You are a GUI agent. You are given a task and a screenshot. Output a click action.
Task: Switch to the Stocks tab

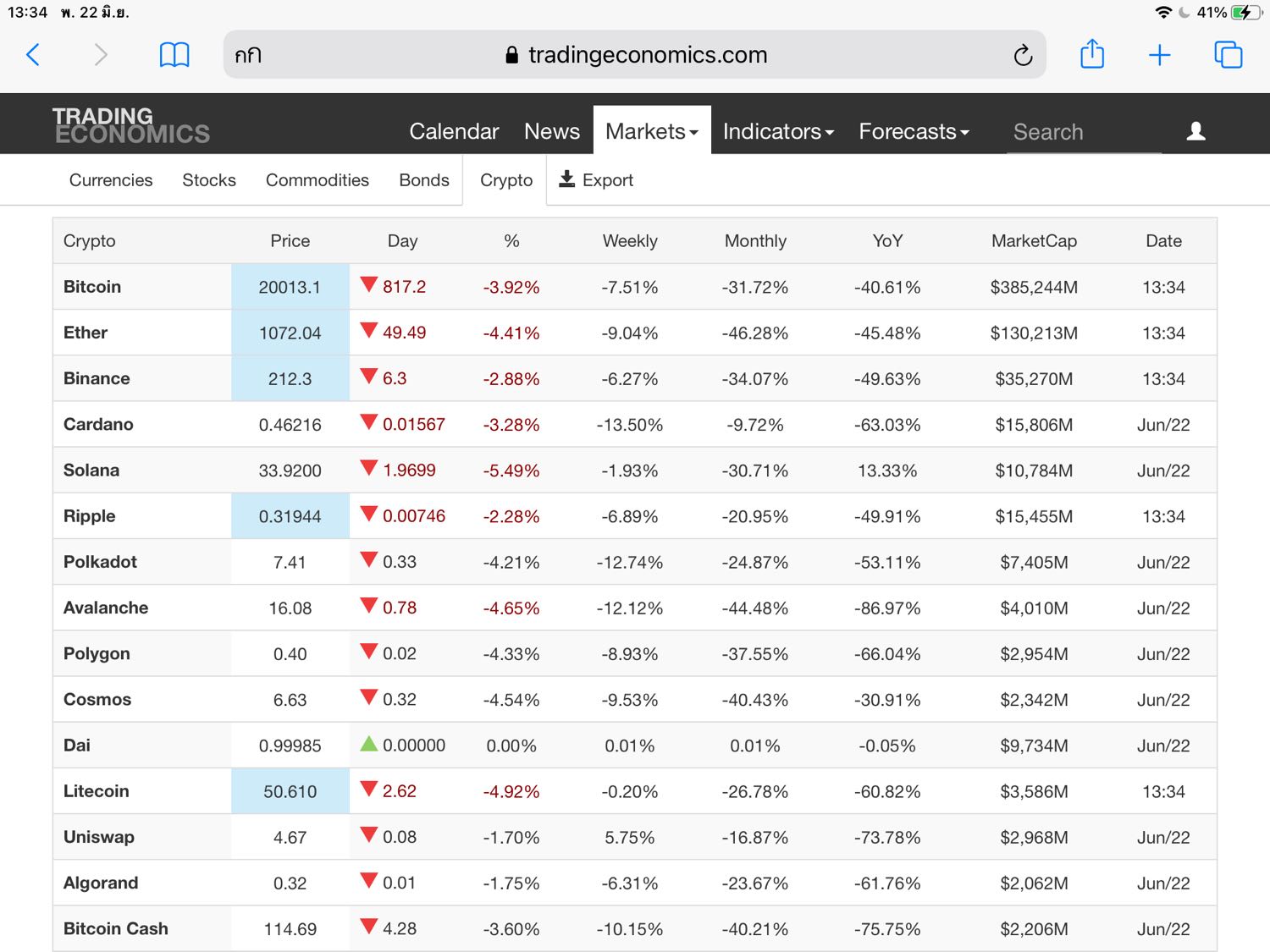pos(209,180)
